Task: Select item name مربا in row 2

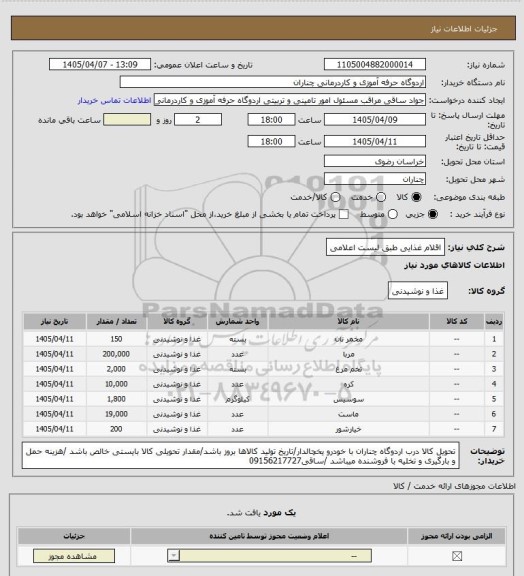Action: (x=348, y=354)
